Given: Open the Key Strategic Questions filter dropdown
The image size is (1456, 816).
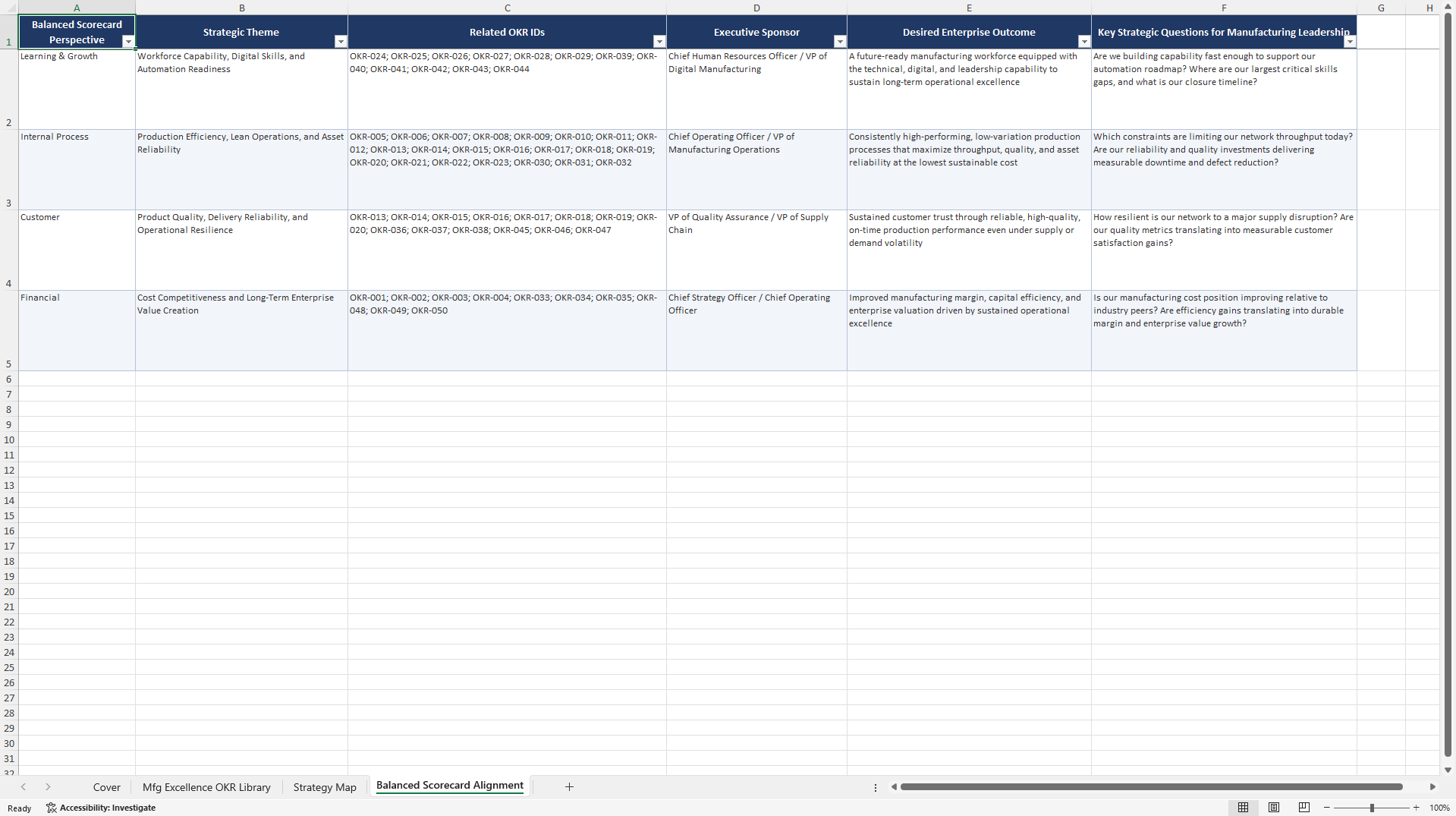Looking at the screenshot, I should click(x=1350, y=42).
